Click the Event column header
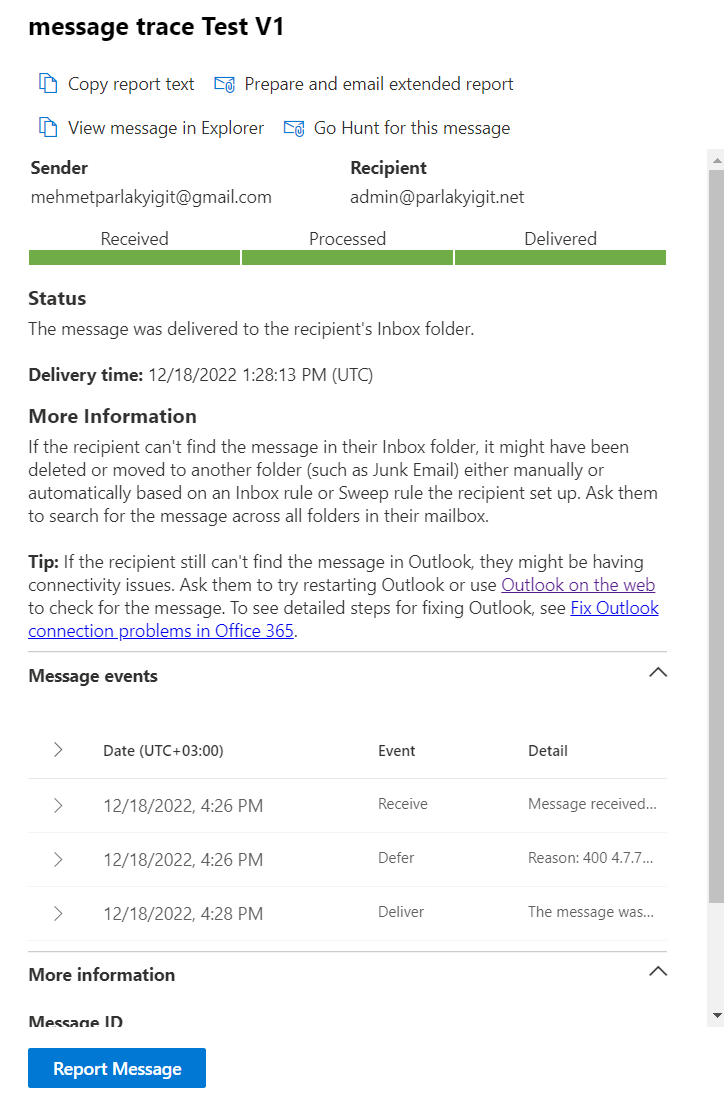Image resolution: width=724 pixels, height=1104 pixels. (397, 751)
